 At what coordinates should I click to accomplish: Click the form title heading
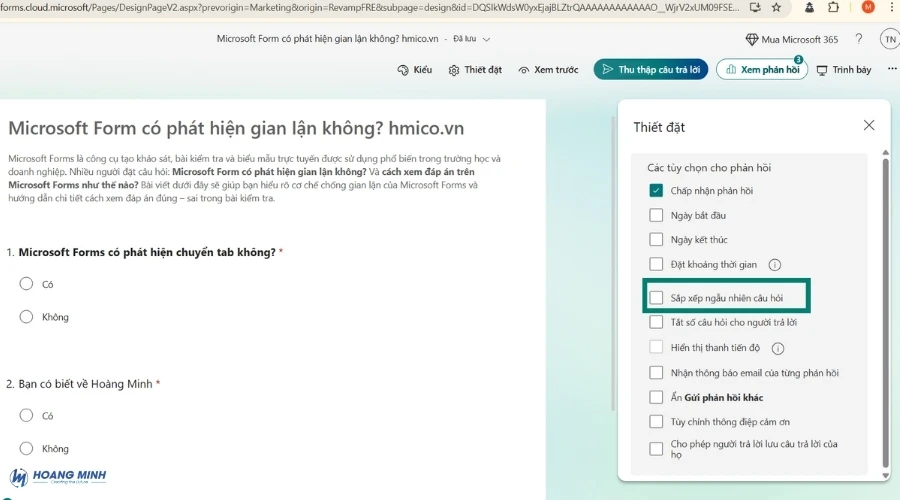[x=236, y=128]
